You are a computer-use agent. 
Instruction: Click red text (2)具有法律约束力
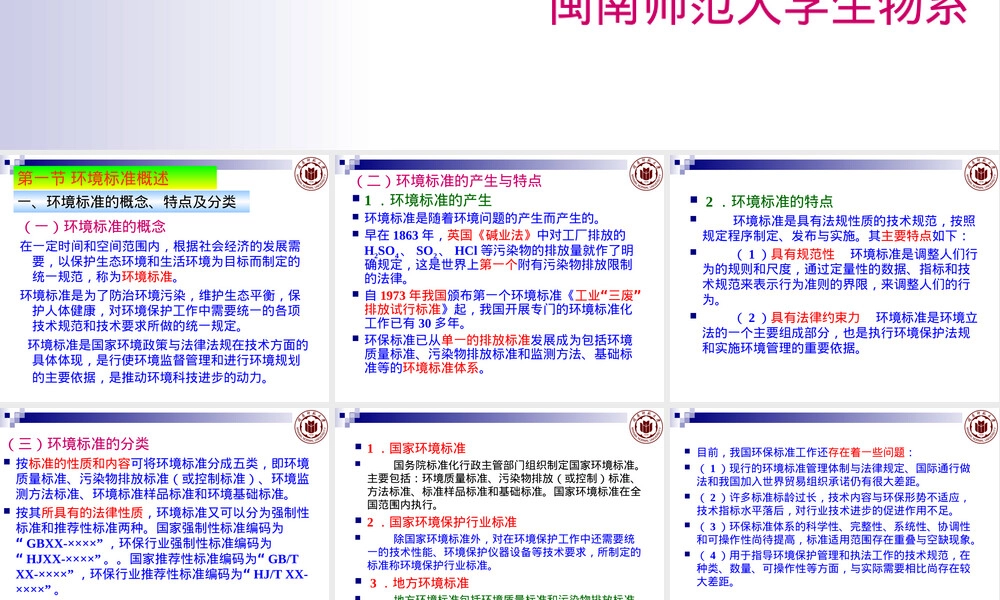798,317
